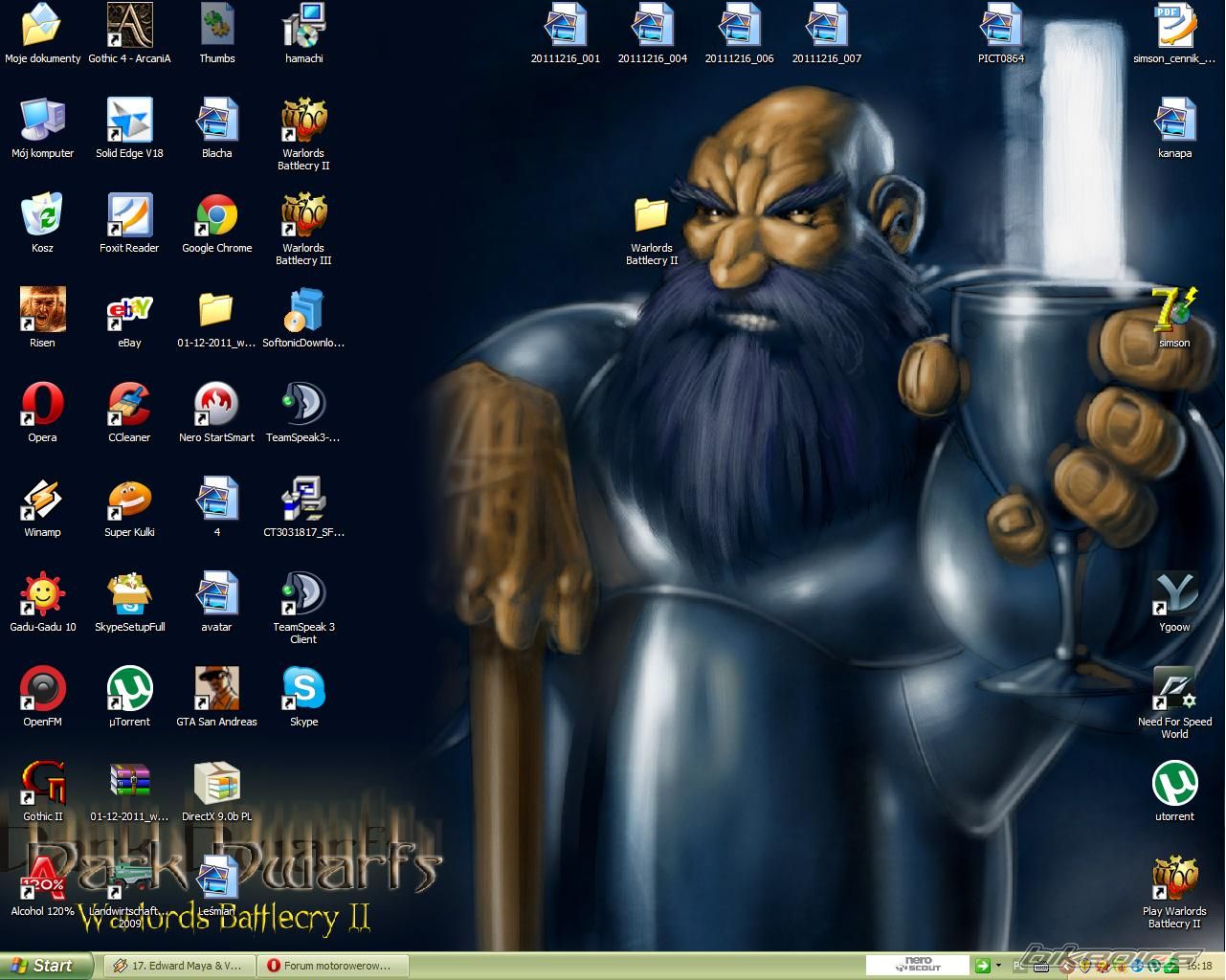This screenshot has width=1226, height=980.
Task: Click the taskbar clock 16:18
Action: pos(1199,967)
